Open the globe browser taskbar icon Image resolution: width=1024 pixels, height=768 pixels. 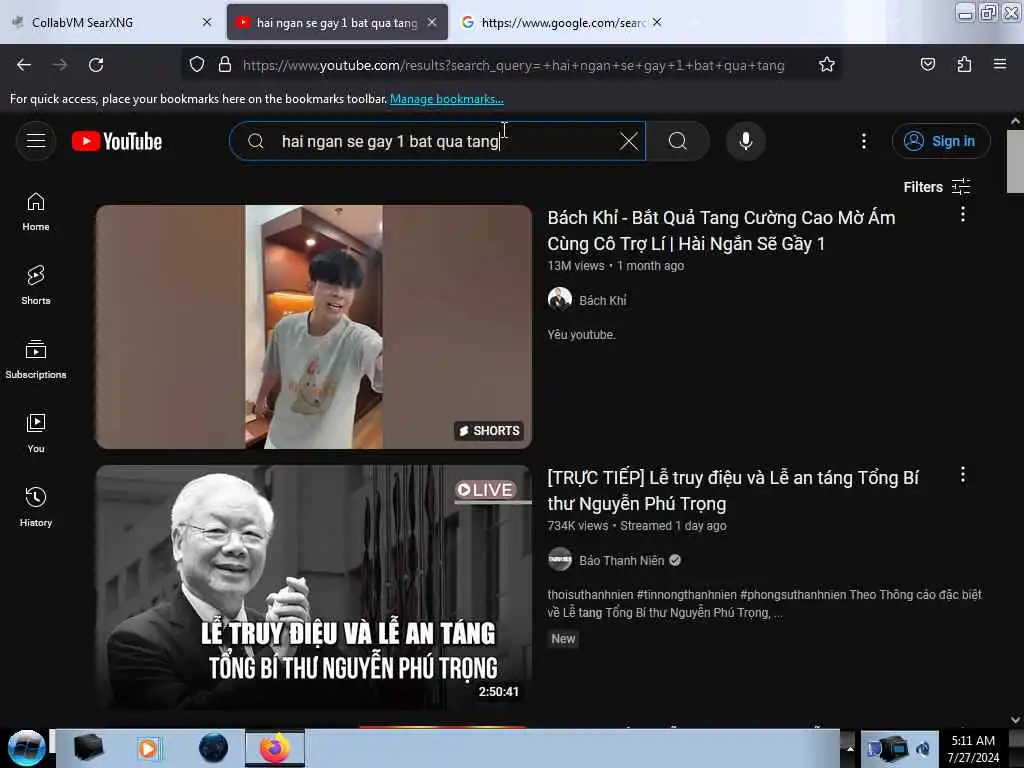click(x=214, y=748)
